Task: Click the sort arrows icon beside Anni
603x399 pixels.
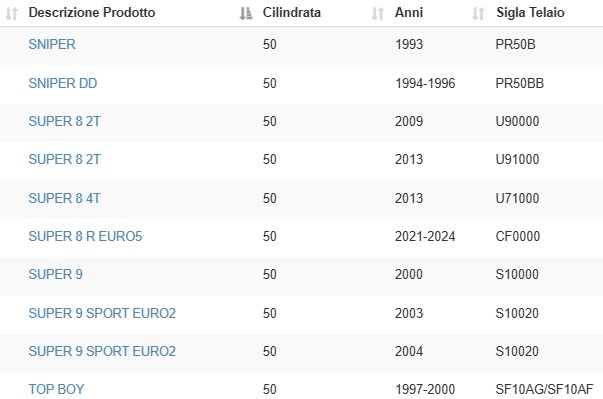Action: [x=378, y=13]
